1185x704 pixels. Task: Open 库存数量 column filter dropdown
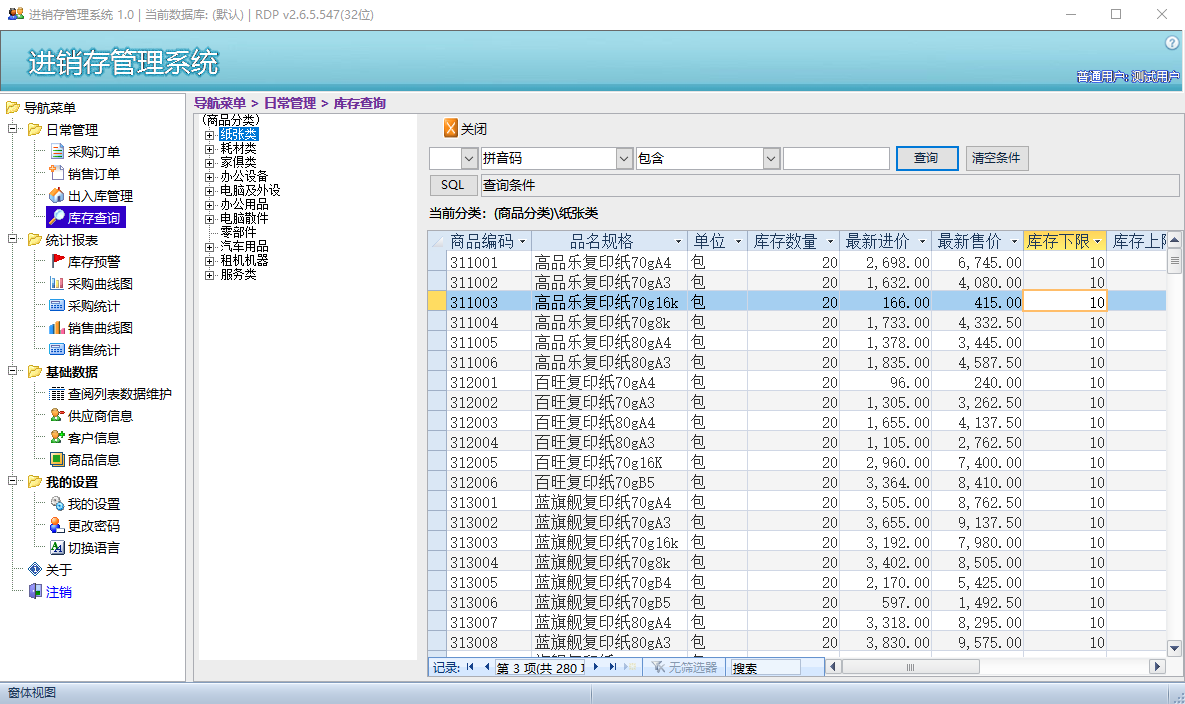(831, 242)
